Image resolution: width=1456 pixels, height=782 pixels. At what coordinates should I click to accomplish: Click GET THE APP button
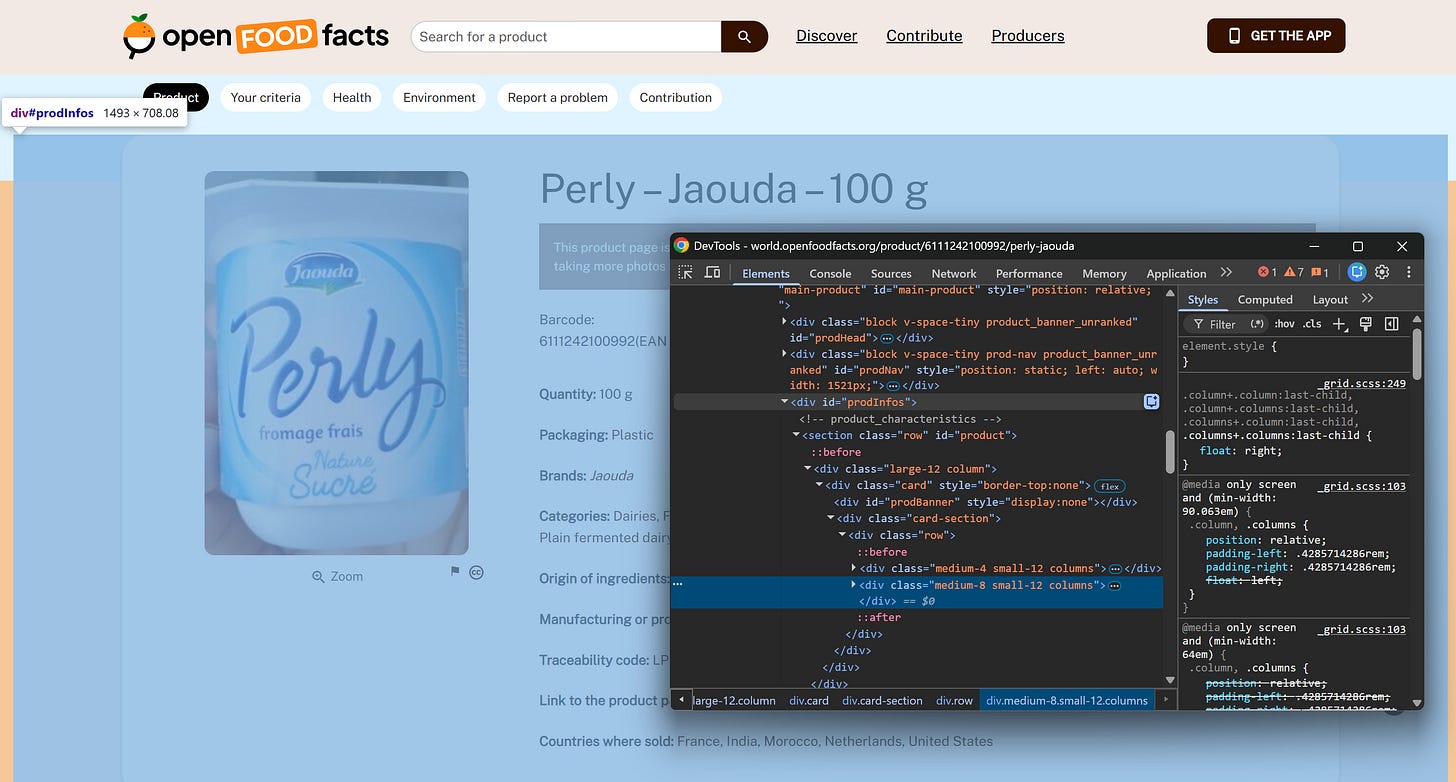tap(1276, 35)
